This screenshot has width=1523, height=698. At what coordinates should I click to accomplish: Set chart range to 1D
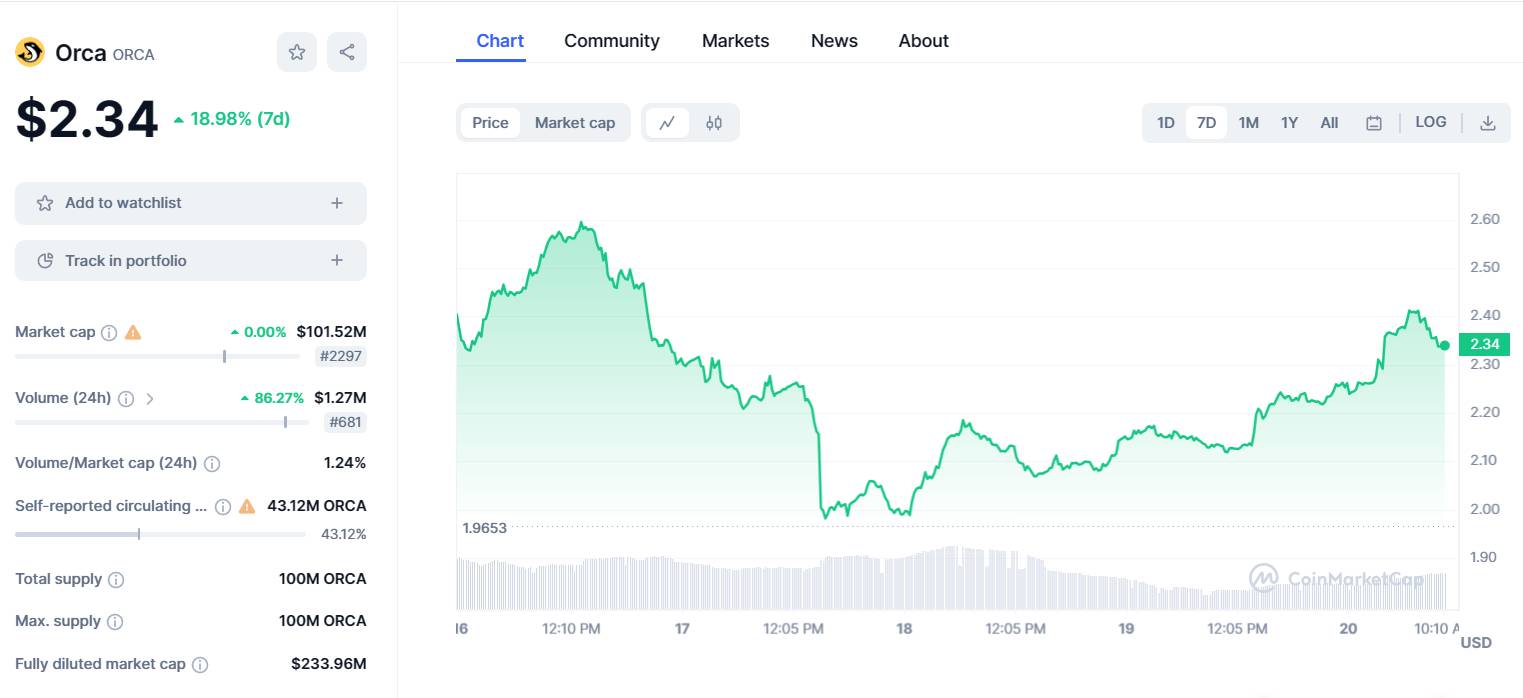click(x=1166, y=123)
